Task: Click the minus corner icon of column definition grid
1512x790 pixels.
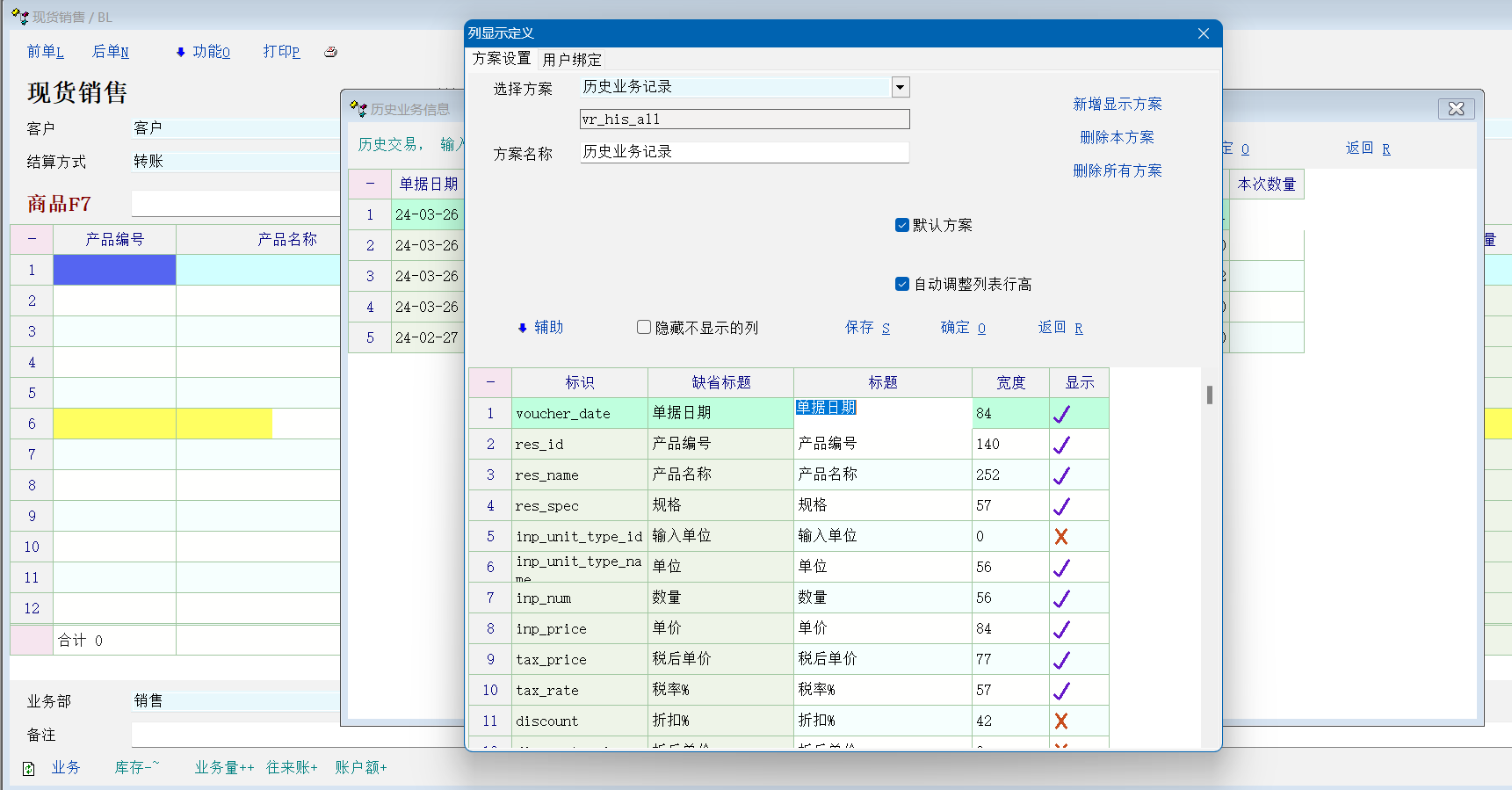Action: click(490, 382)
